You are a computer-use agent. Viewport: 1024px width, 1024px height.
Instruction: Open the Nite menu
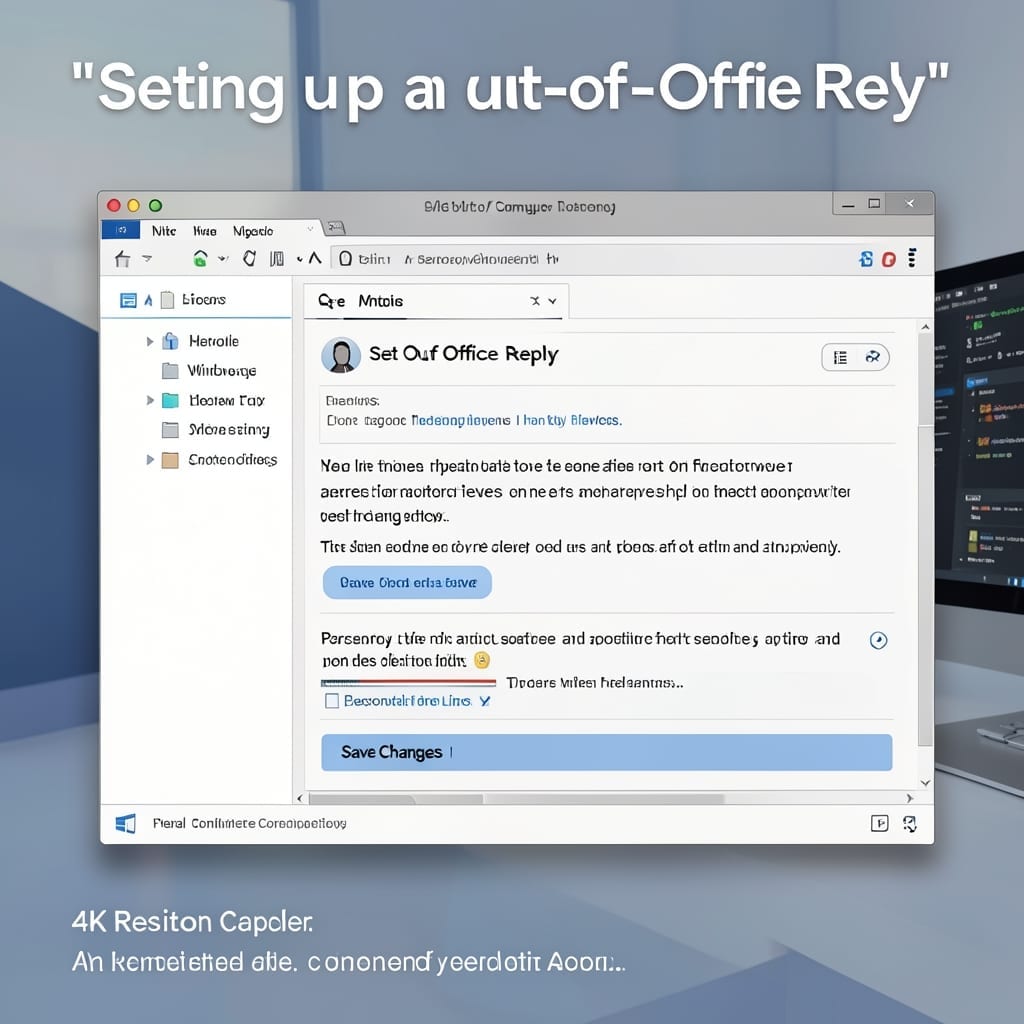click(164, 231)
